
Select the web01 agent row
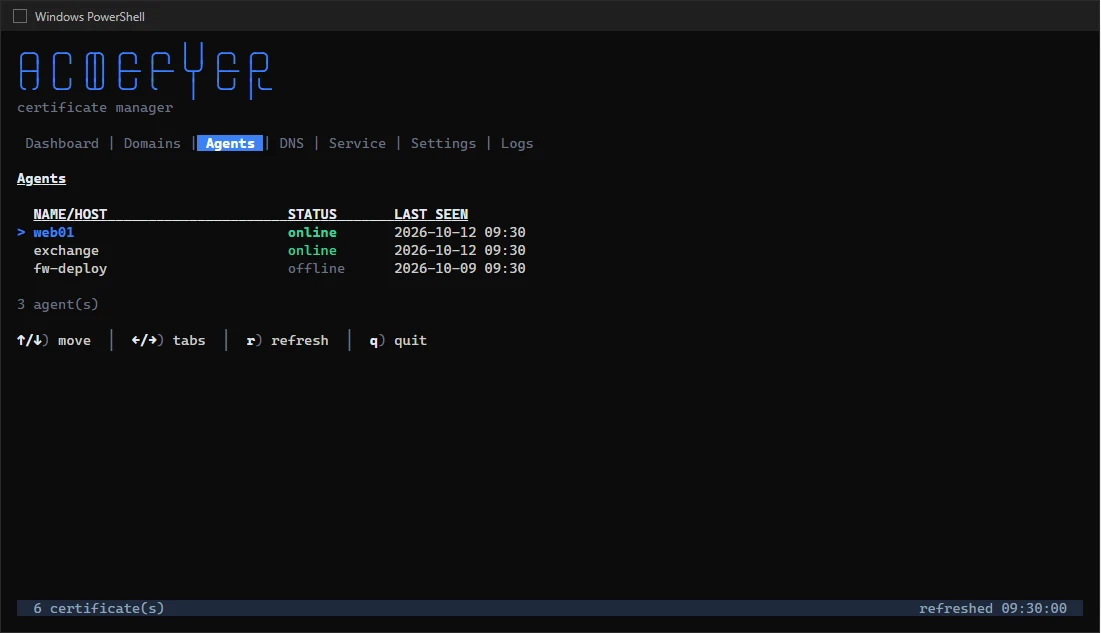[x=271, y=233]
